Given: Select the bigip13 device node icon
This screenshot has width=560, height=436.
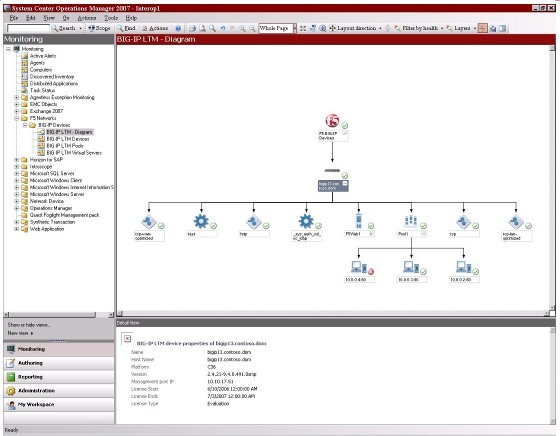Looking at the screenshot, I should coord(332,171).
